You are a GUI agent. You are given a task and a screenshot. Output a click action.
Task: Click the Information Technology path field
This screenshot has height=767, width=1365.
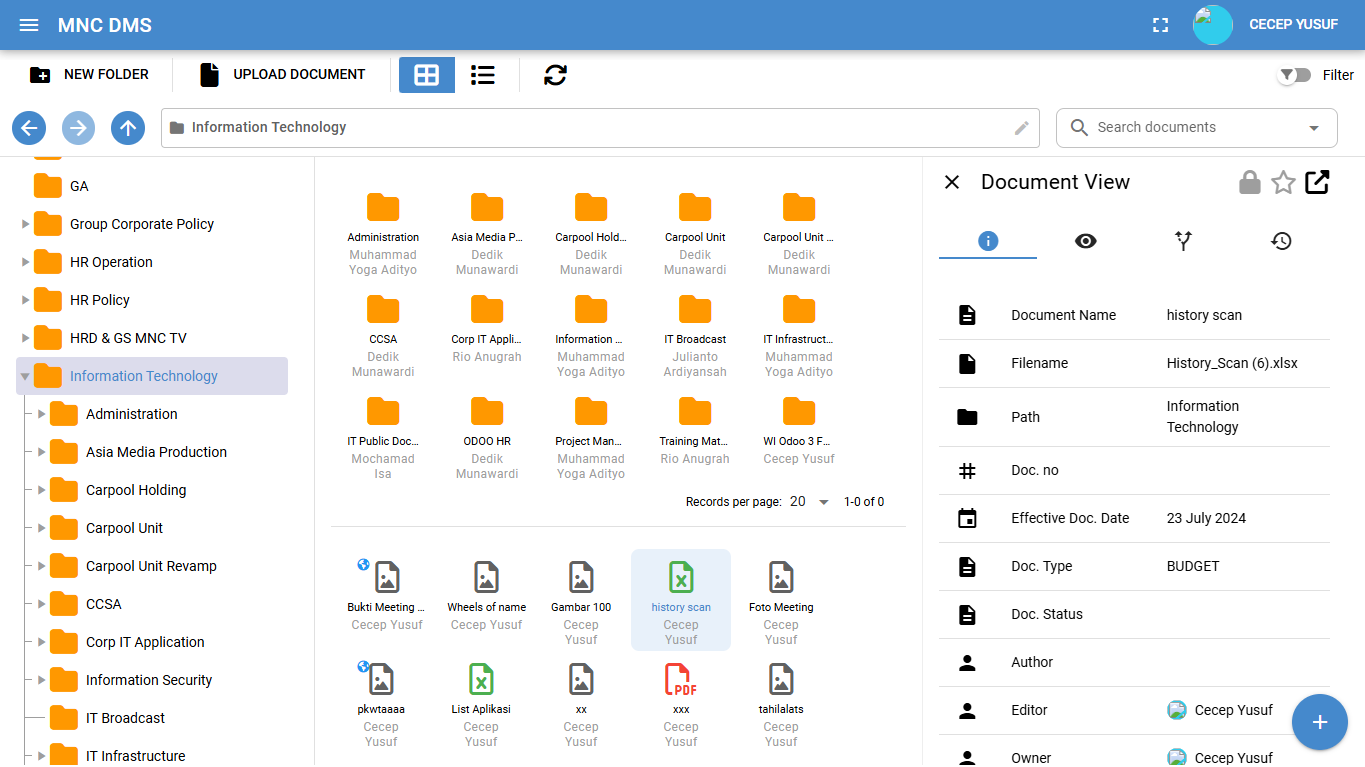(x=600, y=128)
